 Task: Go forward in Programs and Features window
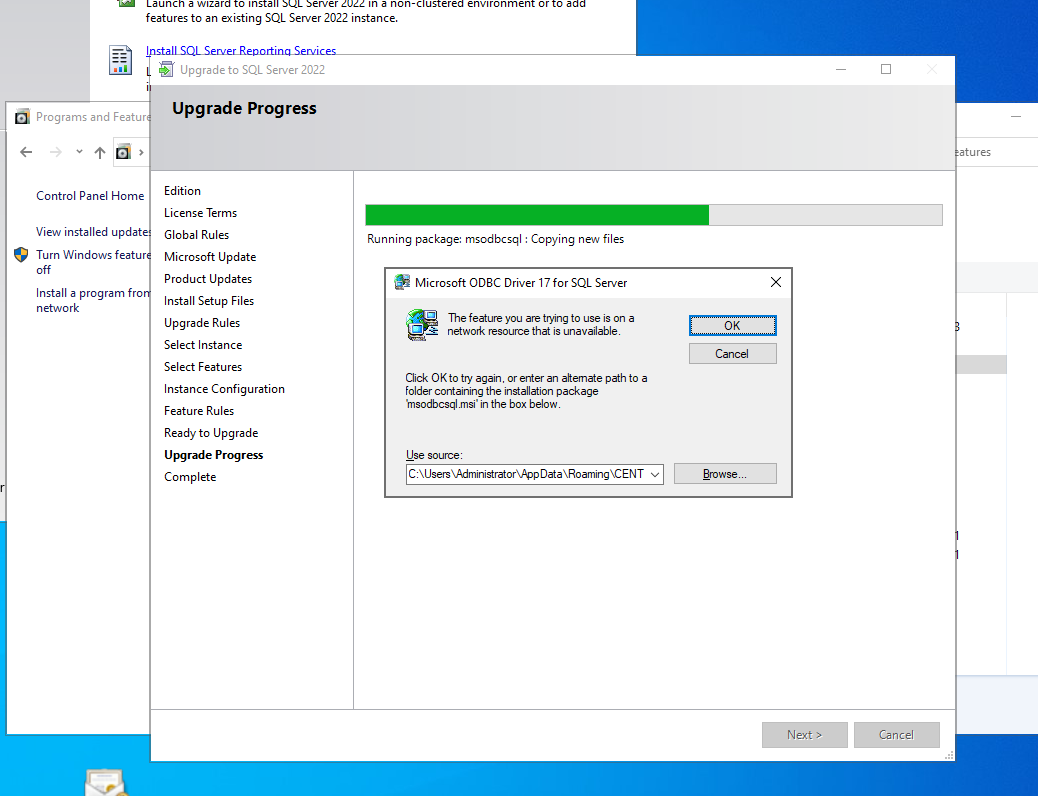(x=56, y=152)
